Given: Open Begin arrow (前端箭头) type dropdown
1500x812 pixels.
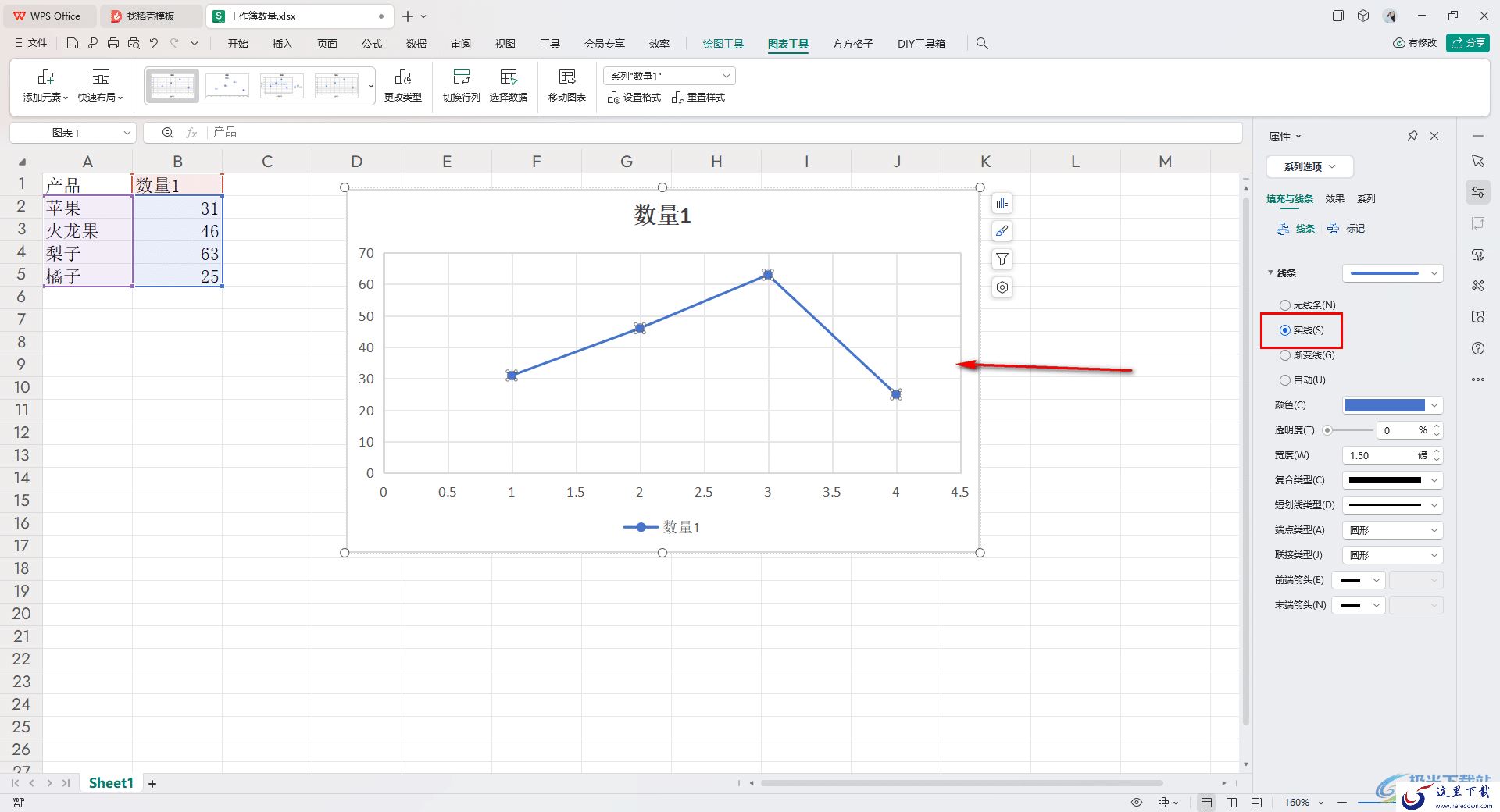Looking at the screenshot, I should tap(1359, 580).
